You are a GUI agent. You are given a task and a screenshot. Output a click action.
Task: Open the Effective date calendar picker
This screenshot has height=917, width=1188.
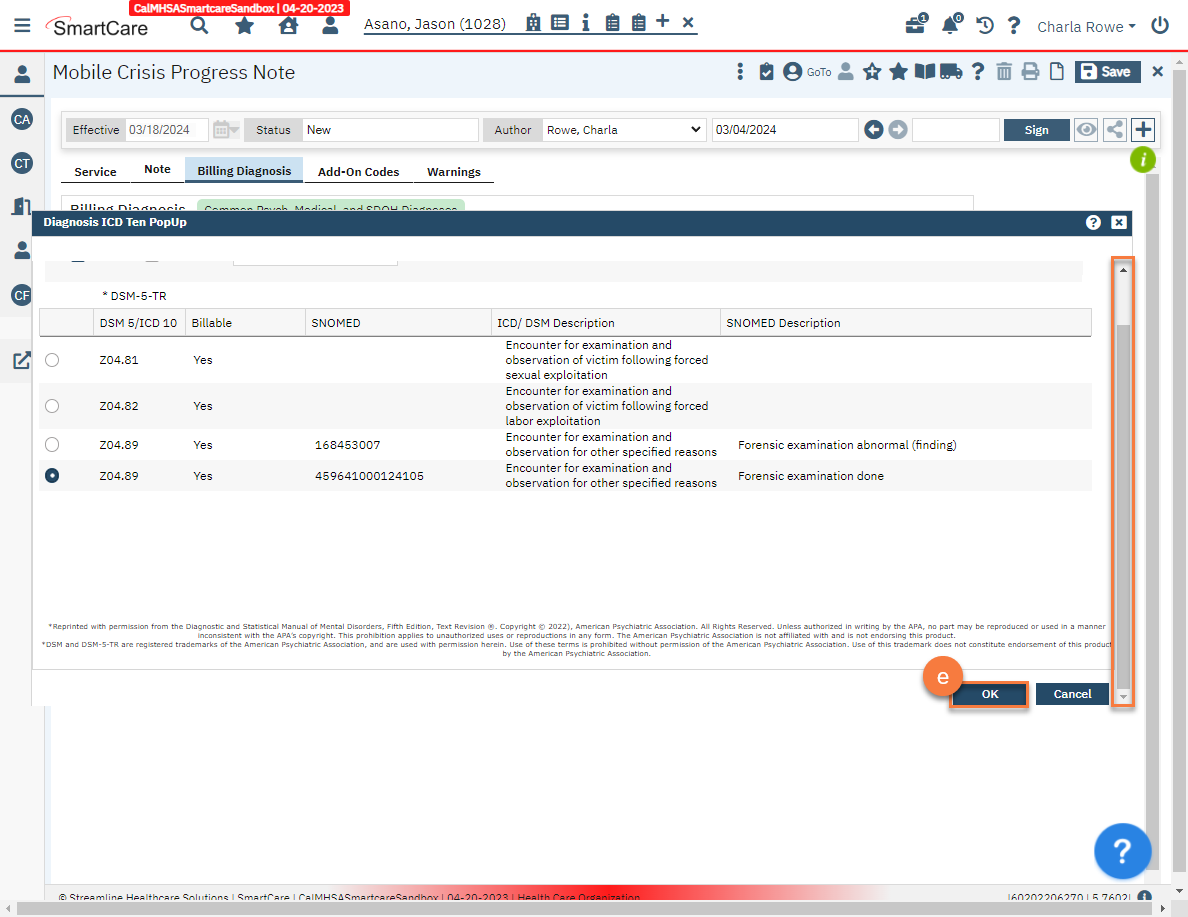[224, 130]
